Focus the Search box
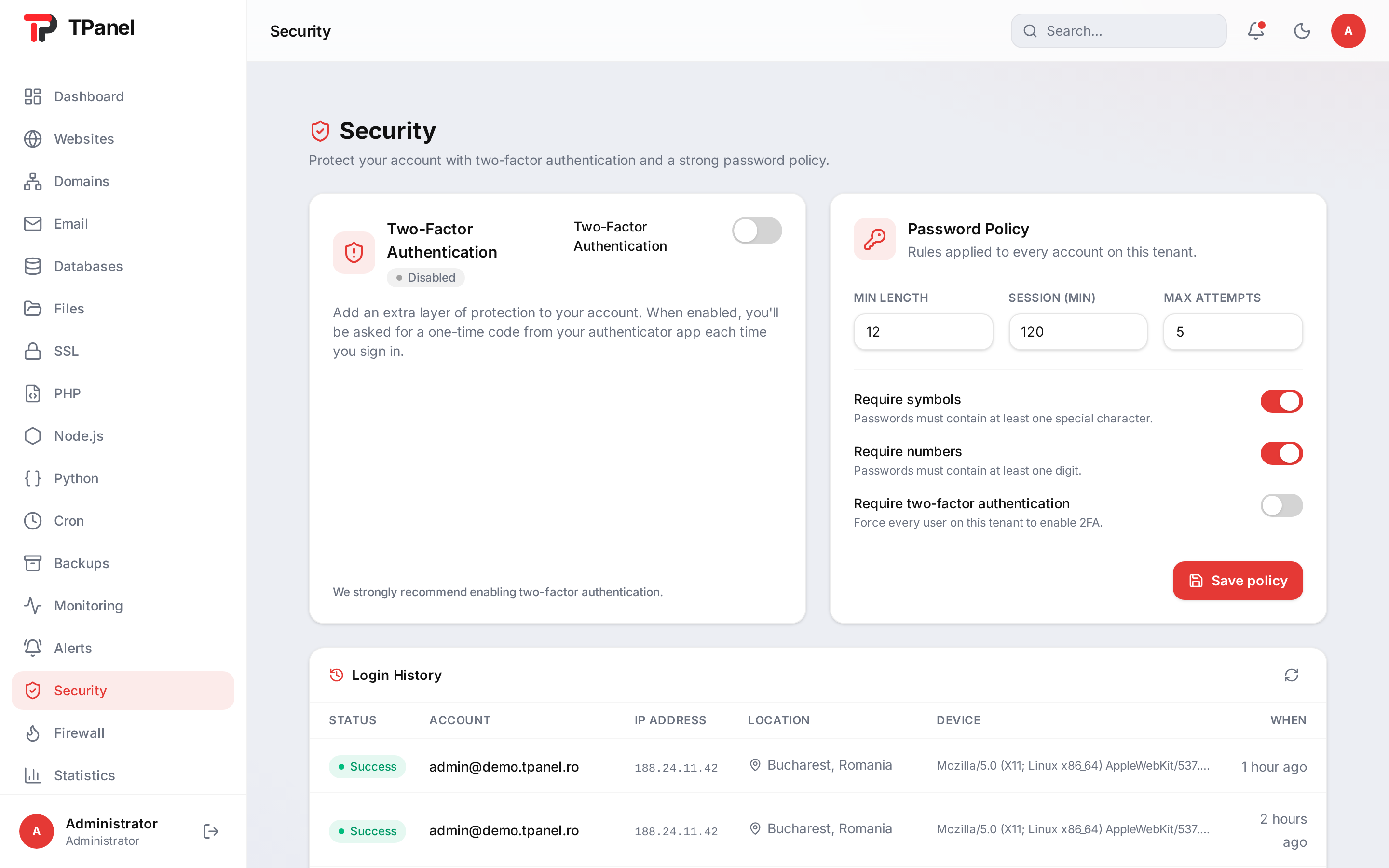Screen dimensions: 1389x868 point(1118,31)
